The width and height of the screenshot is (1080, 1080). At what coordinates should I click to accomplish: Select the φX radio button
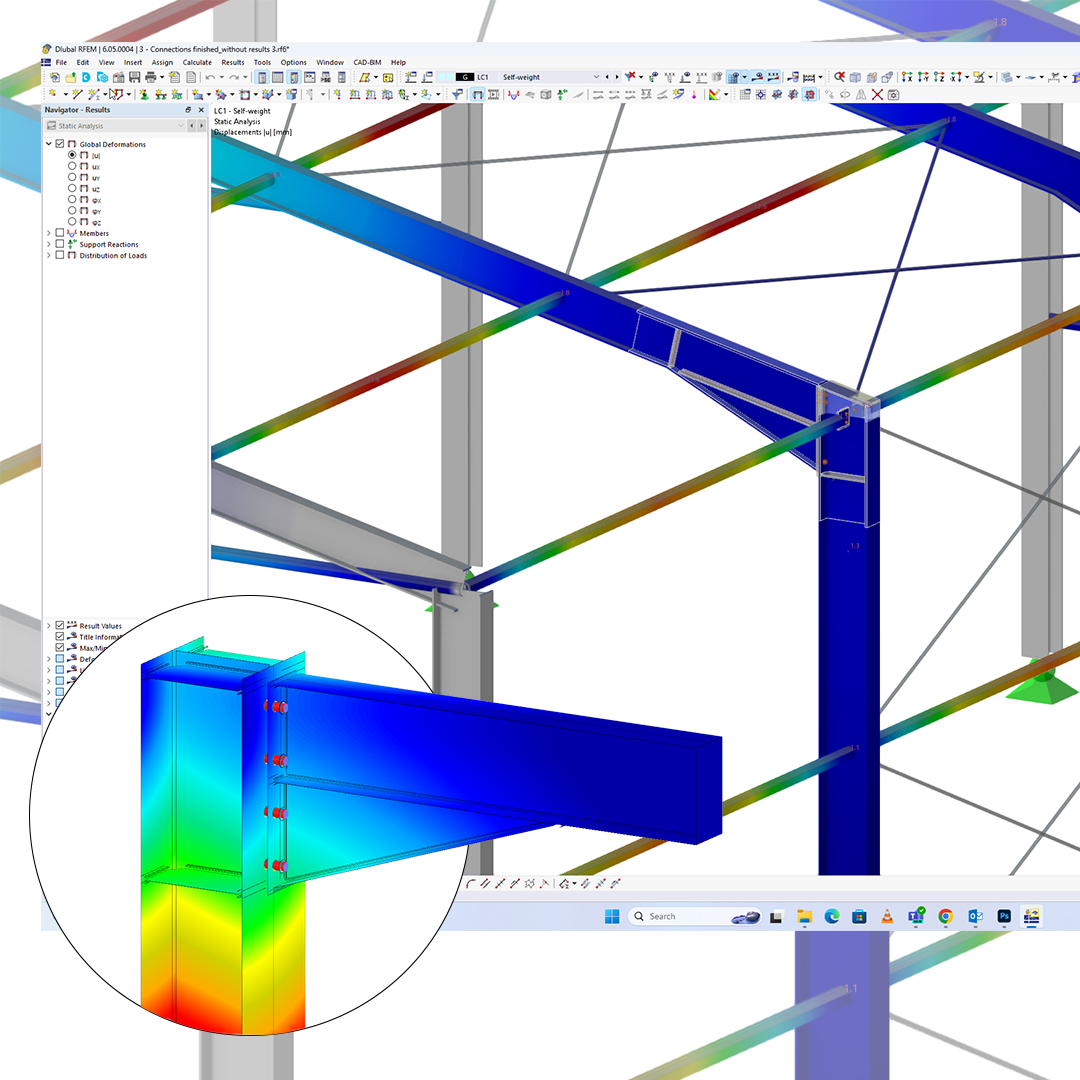[x=72, y=199]
